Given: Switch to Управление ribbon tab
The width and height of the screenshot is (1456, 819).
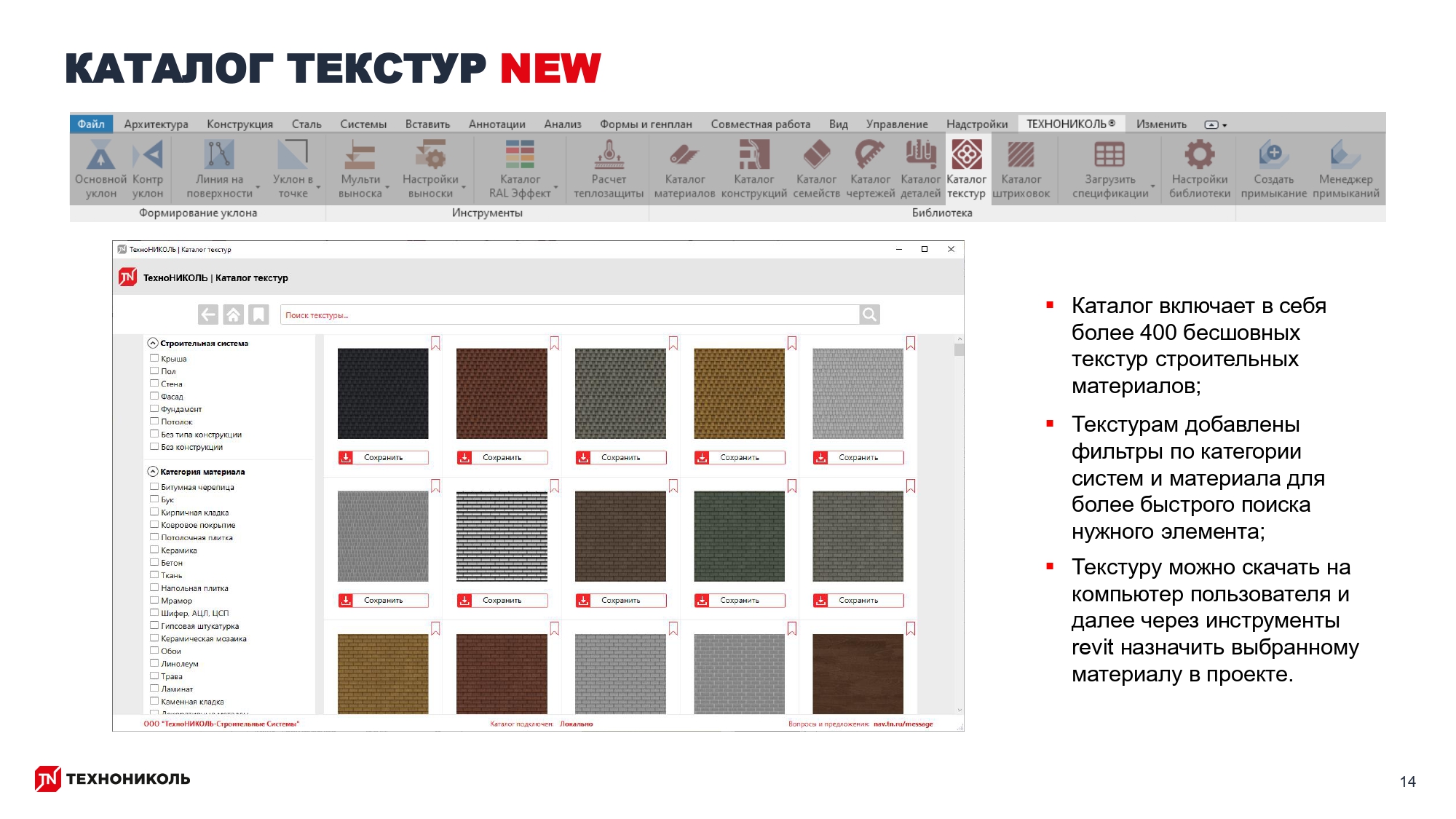Looking at the screenshot, I should 897,124.
